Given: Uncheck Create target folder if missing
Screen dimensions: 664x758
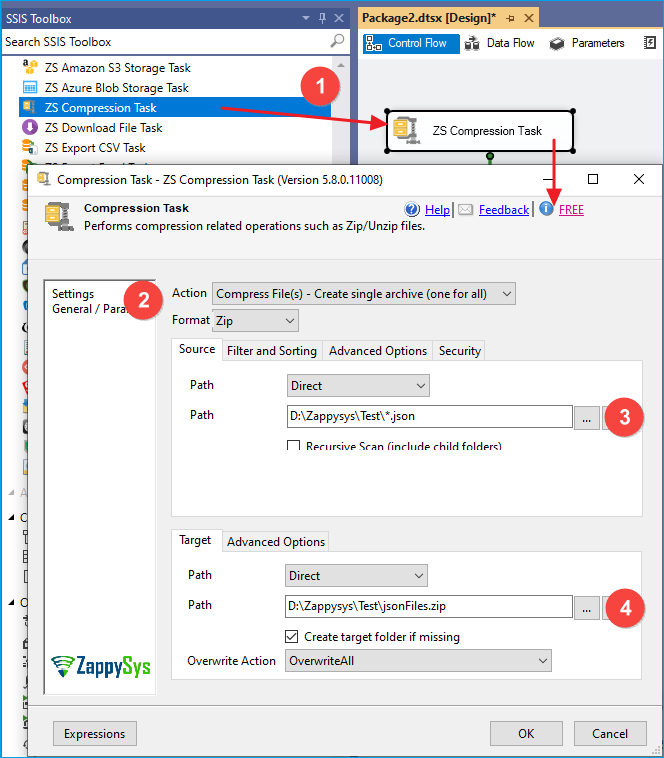Looking at the screenshot, I should [x=292, y=637].
